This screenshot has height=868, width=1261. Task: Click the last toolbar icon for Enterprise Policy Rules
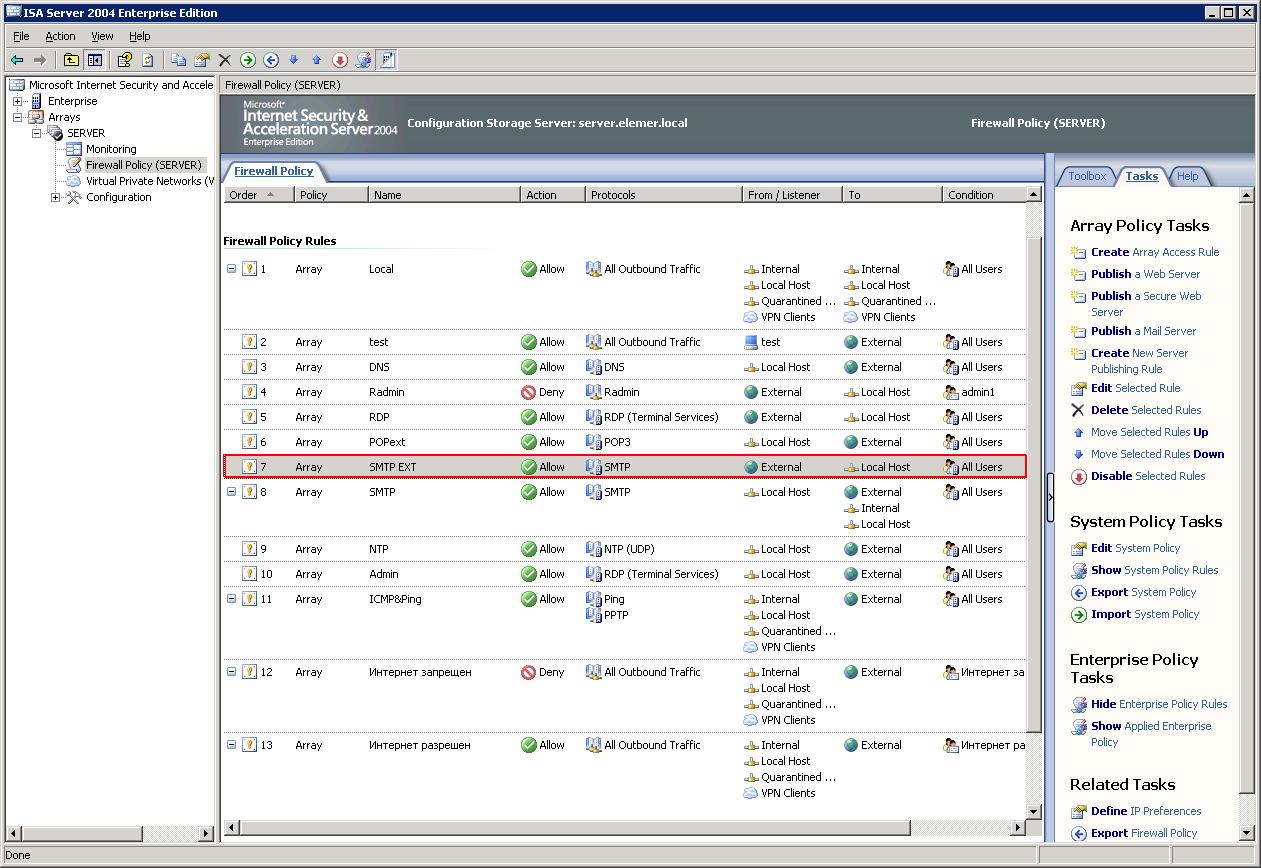[387, 60]
